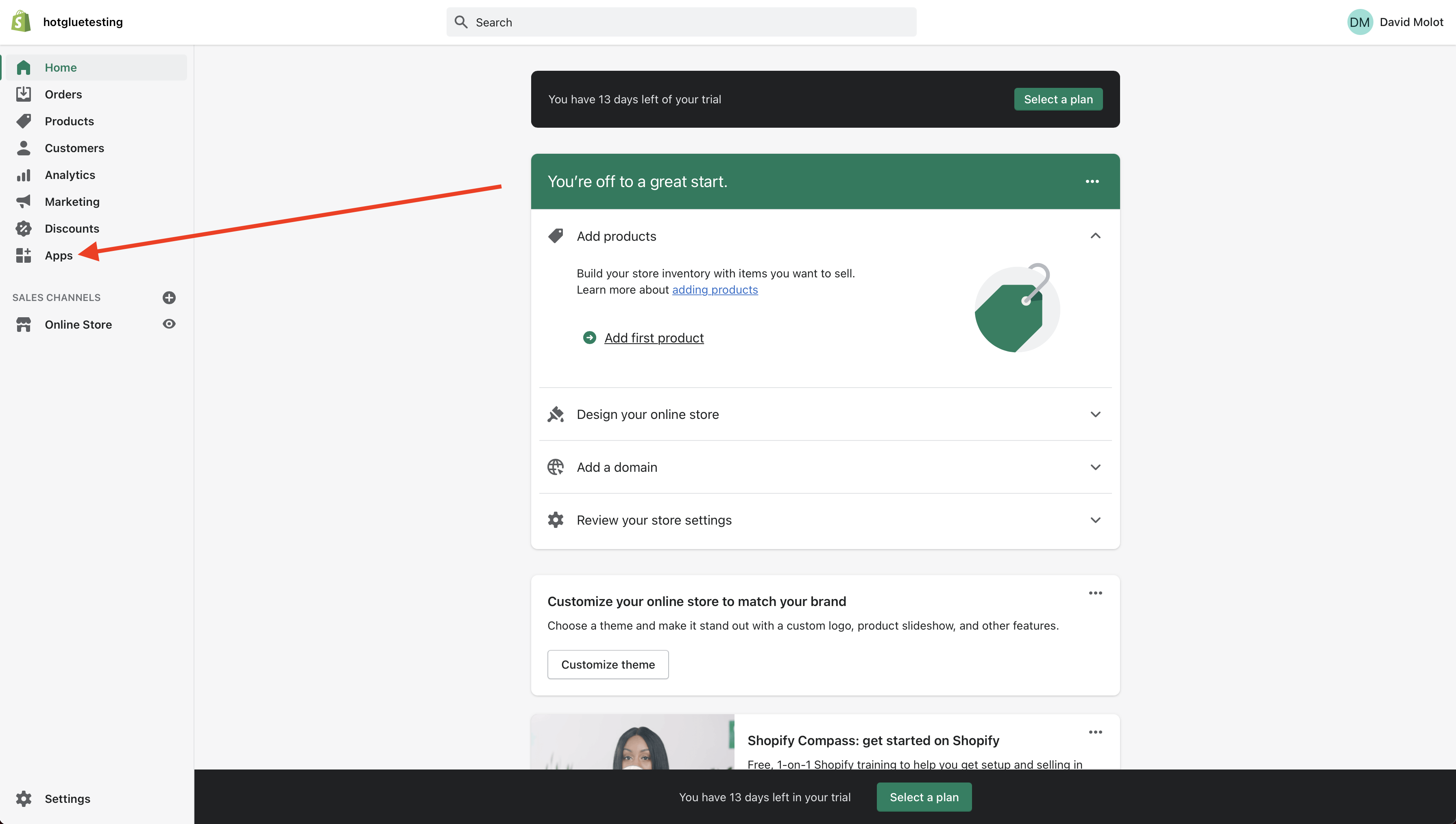Viewport: 1456px width, 824px height.
Task: Open more options on the great start card
Action: (x=1092, y=182)
